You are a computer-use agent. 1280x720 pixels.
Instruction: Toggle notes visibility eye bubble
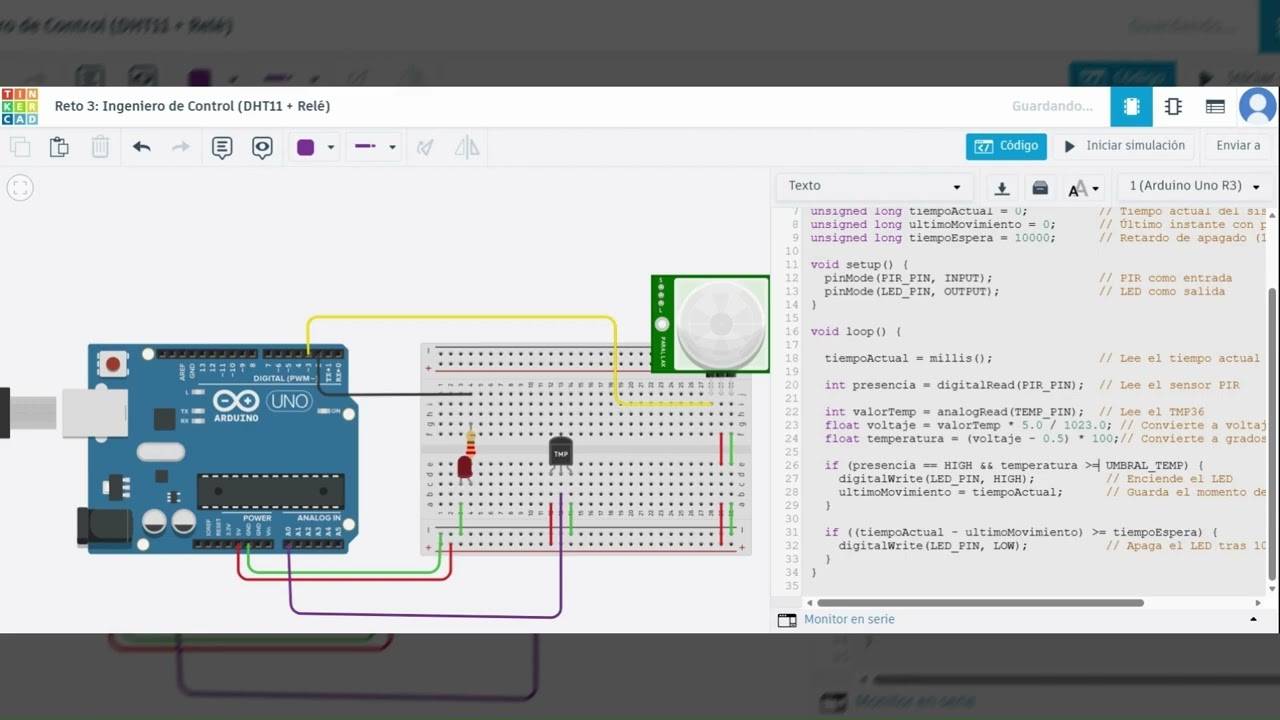click(262, 147)
